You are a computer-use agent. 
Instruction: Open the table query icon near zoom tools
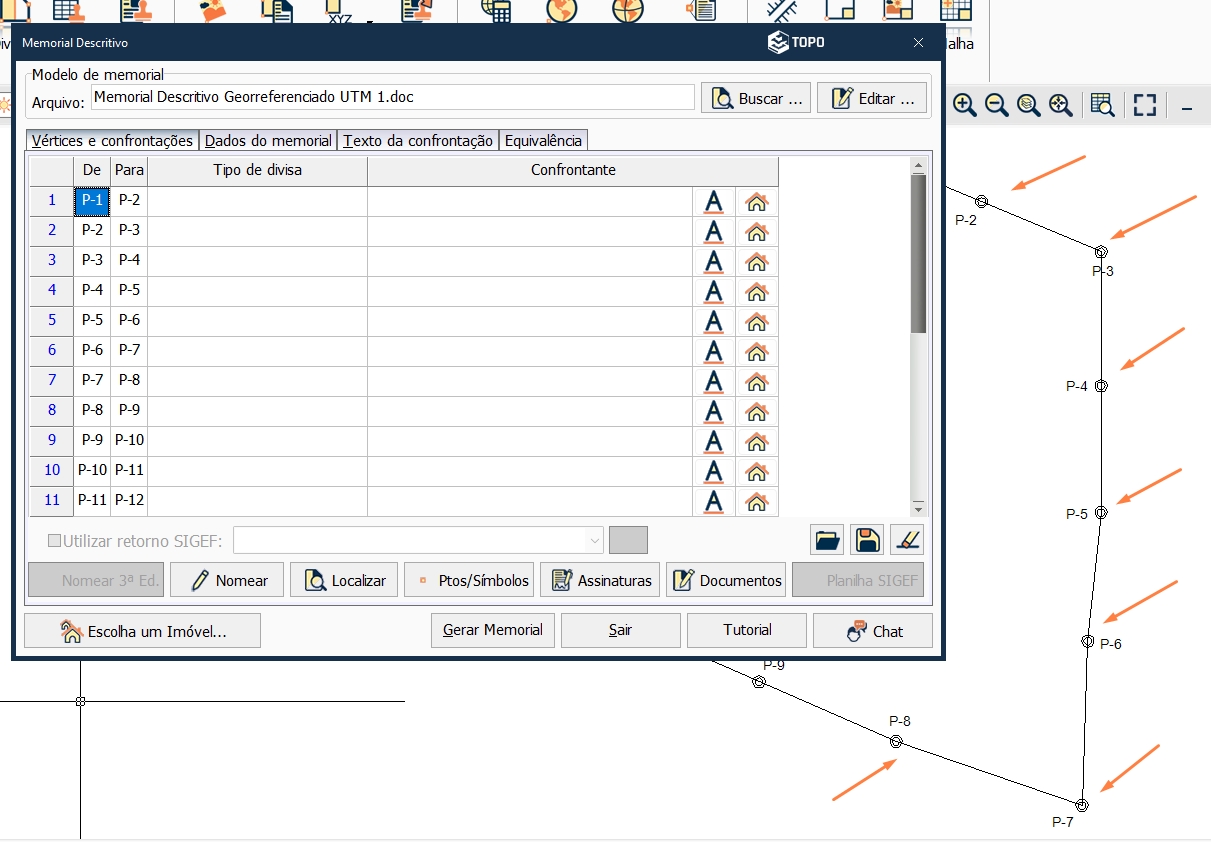point(1103,104)
